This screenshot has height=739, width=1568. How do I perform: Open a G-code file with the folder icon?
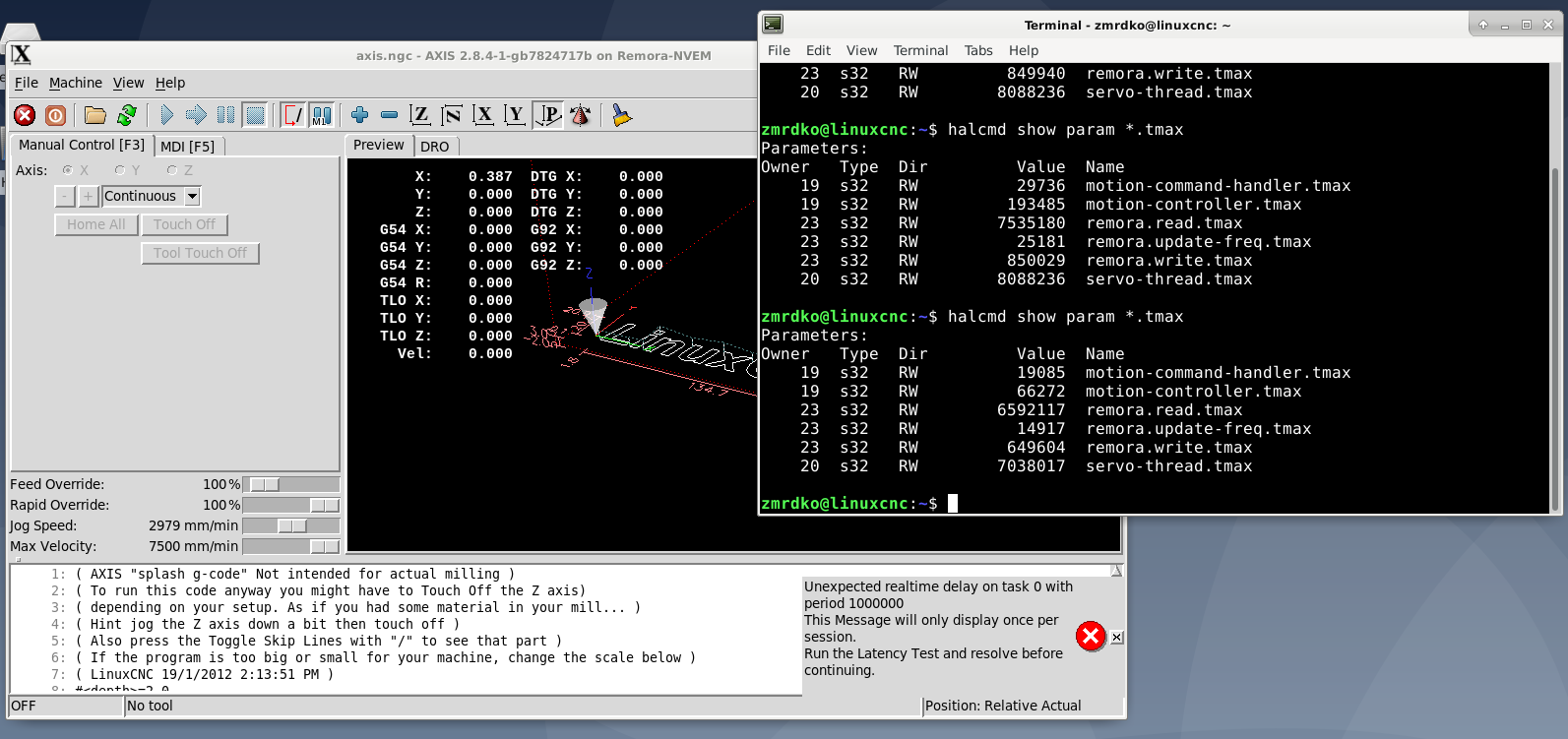tap(95, 115)
